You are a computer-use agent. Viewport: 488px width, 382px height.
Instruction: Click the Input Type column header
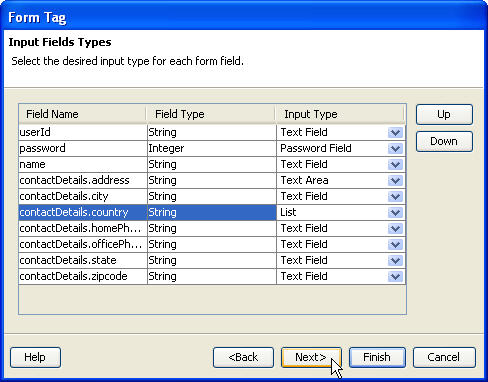point(340,114)
